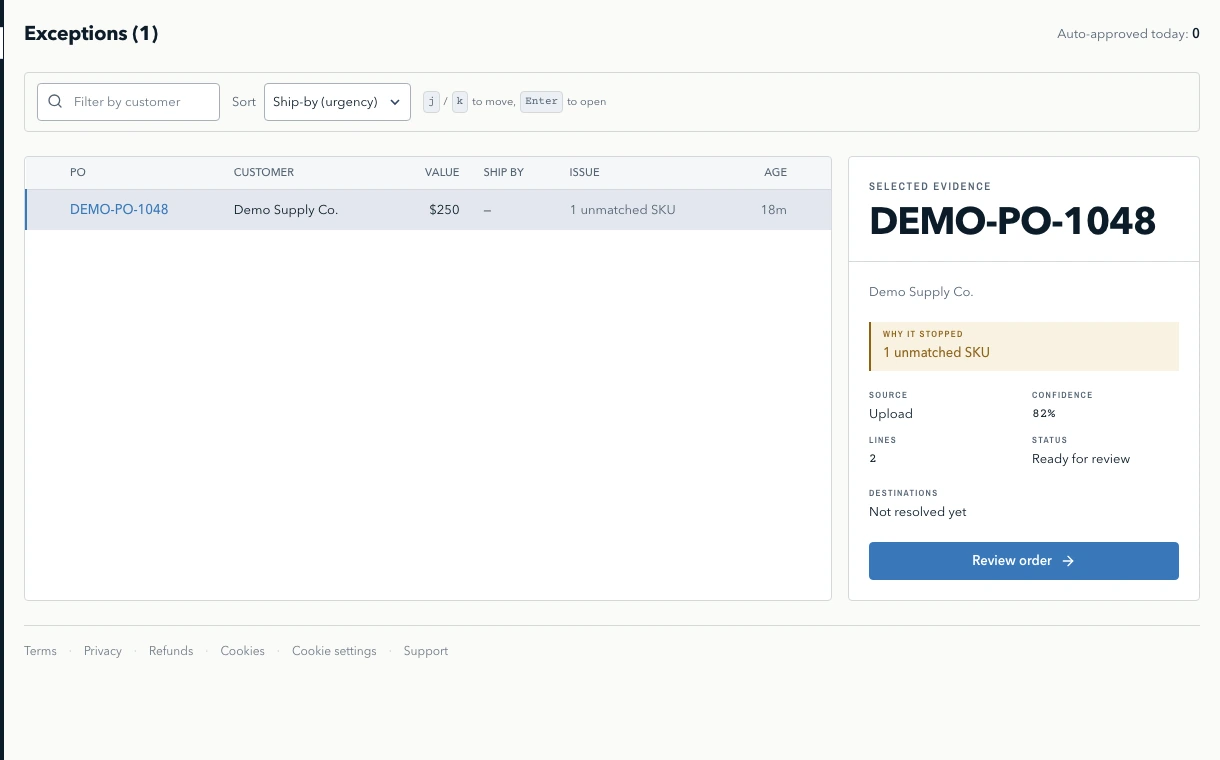Sort by the Age column header
The image size is (1220, 760).
pos(775,172)
